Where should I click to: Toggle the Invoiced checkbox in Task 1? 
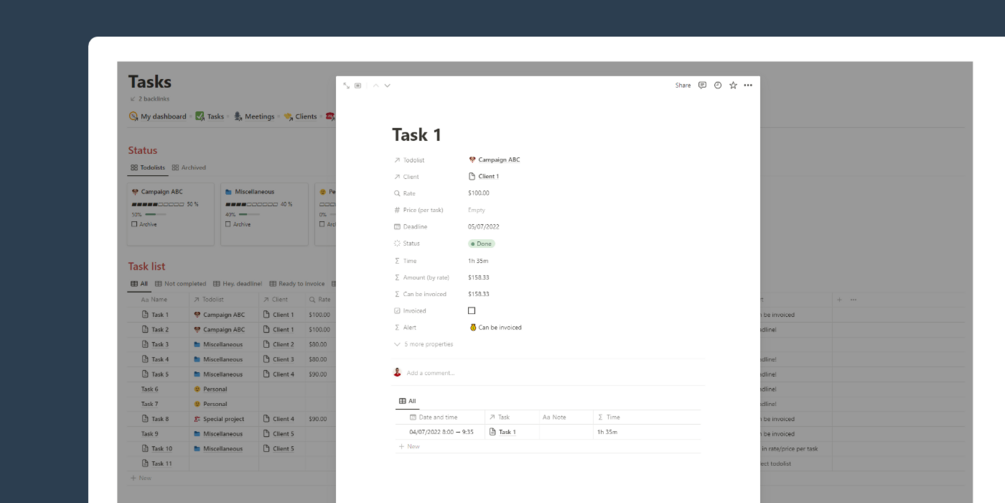[472, 310]
